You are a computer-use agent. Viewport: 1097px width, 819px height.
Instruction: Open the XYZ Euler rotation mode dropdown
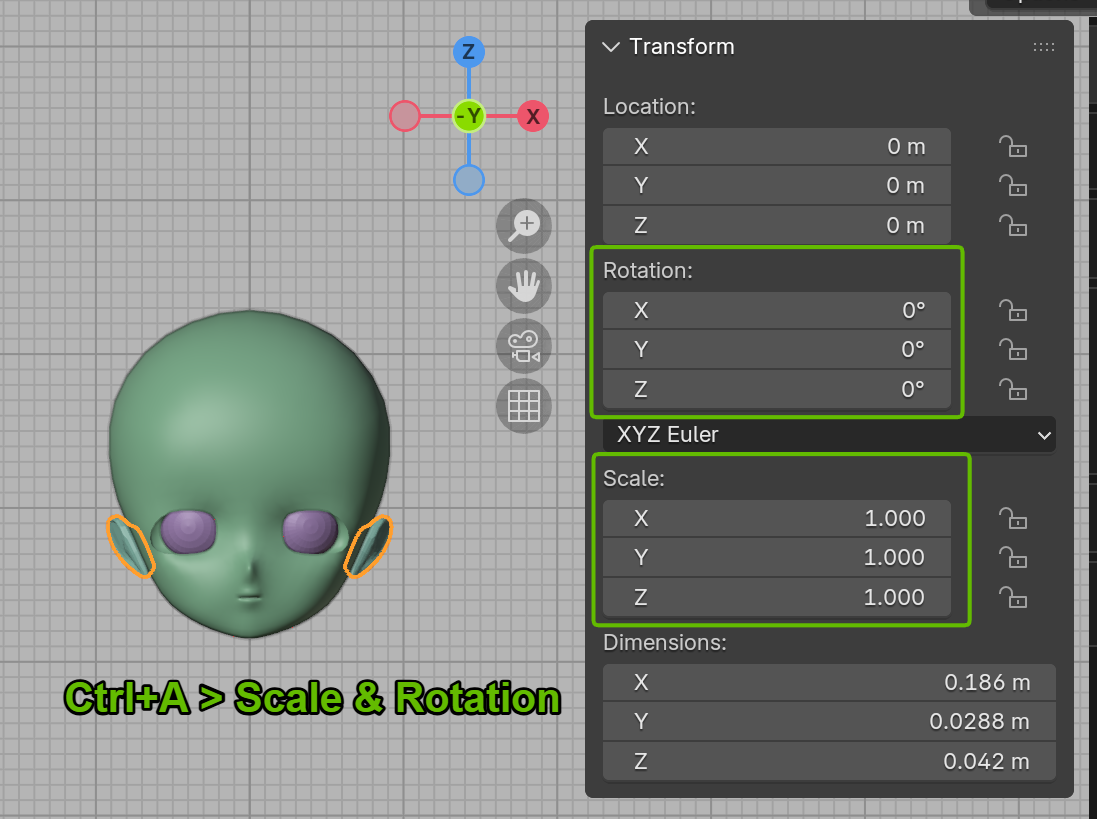coord(829,435)
